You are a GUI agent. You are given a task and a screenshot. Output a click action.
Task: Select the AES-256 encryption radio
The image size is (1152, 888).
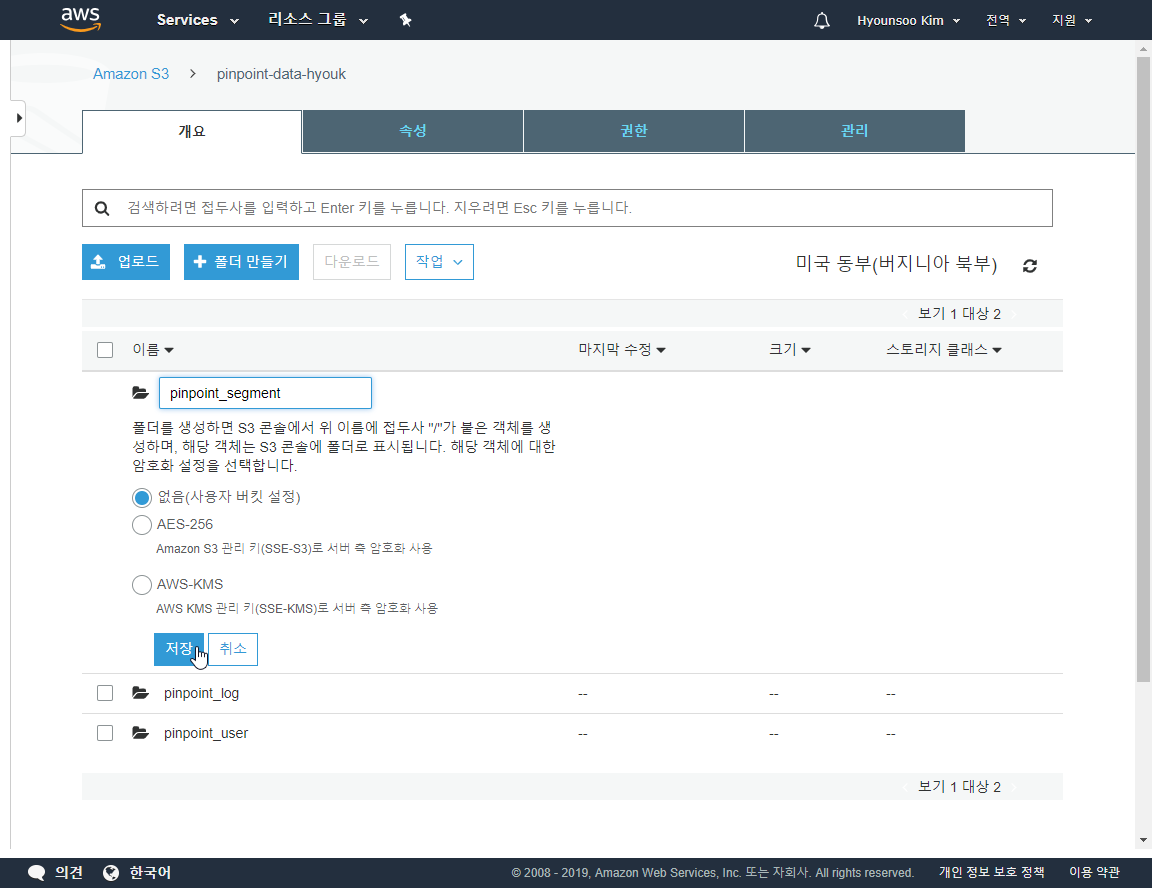click(x=142, y=524)
